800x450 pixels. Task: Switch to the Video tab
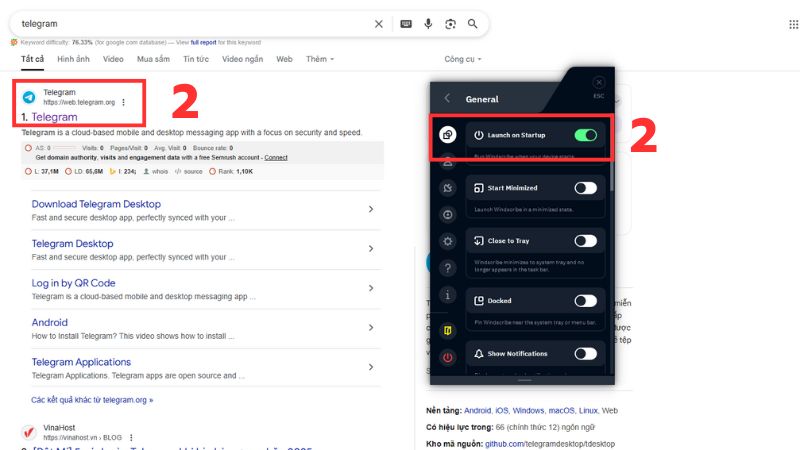[113, 59]
